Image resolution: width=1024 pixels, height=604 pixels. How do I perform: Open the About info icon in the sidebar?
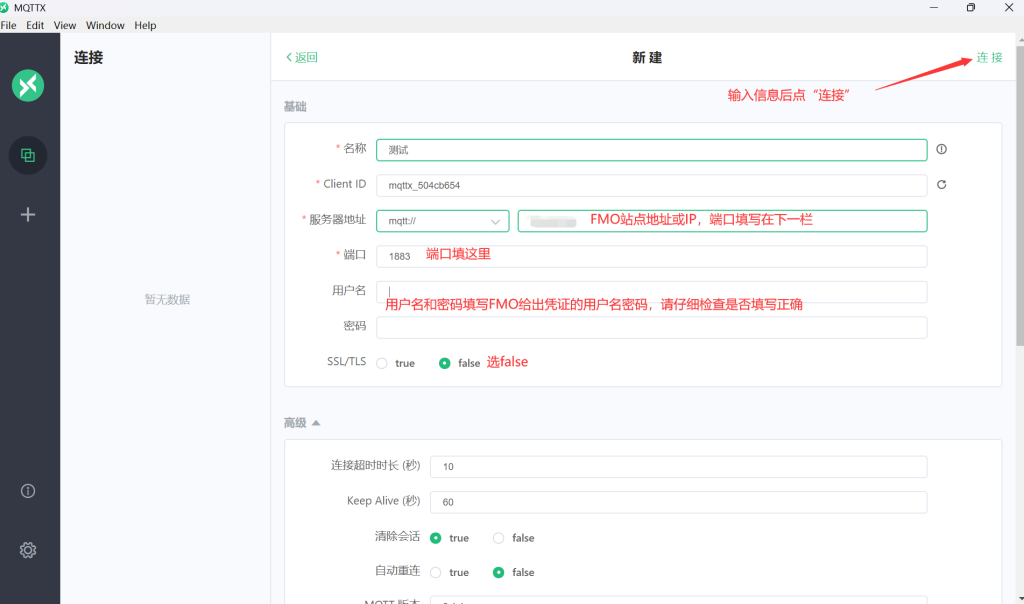tap(28, 490)
